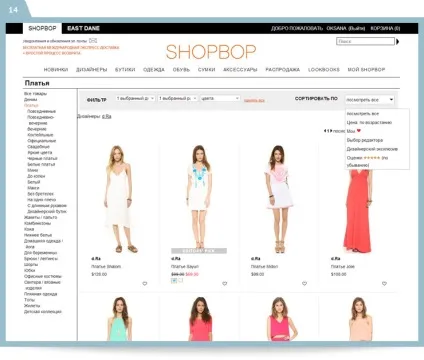Select 'Яркие цвета' subcategory
Image resolution: width=424 pixels, height=360 pixels.
tap(40, 153)
